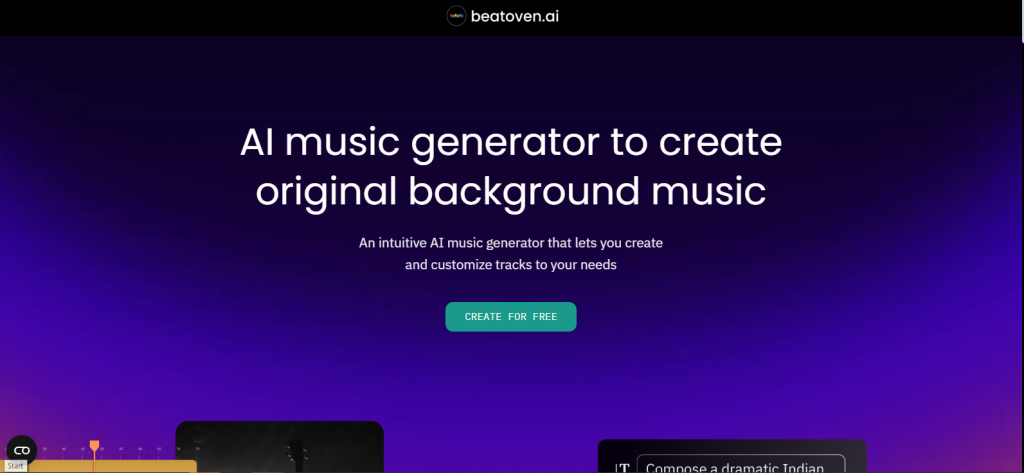
Task: Select the orange playhead marker on the timeline
Action: point(95,447)
